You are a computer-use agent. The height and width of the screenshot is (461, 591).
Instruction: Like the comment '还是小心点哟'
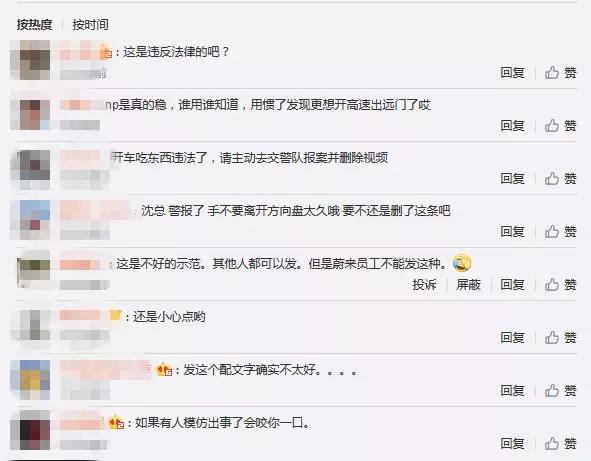tap(560, 337)
